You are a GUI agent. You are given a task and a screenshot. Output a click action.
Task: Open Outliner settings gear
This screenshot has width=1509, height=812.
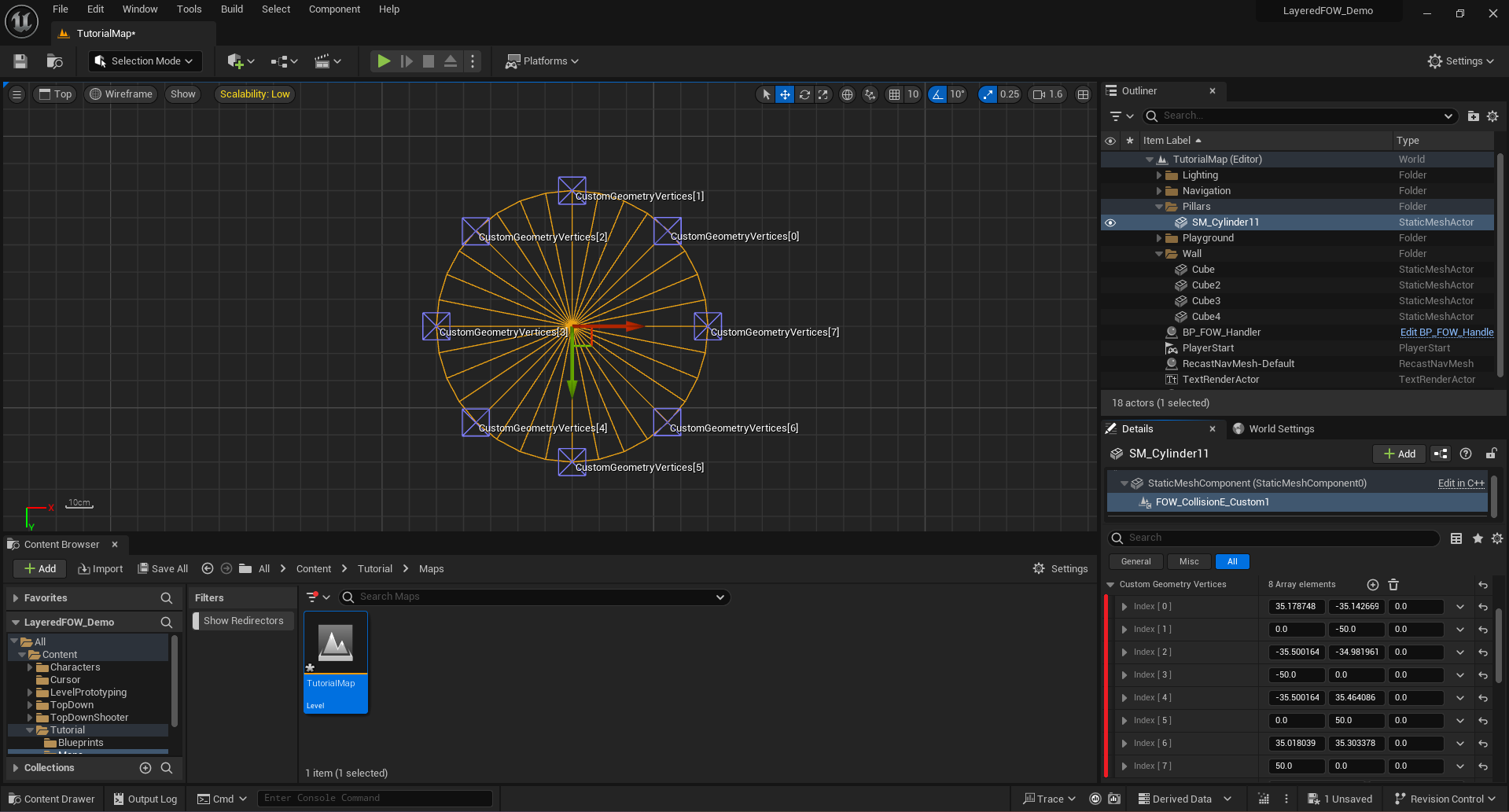pyautogui.click(x=1492, y=116)
